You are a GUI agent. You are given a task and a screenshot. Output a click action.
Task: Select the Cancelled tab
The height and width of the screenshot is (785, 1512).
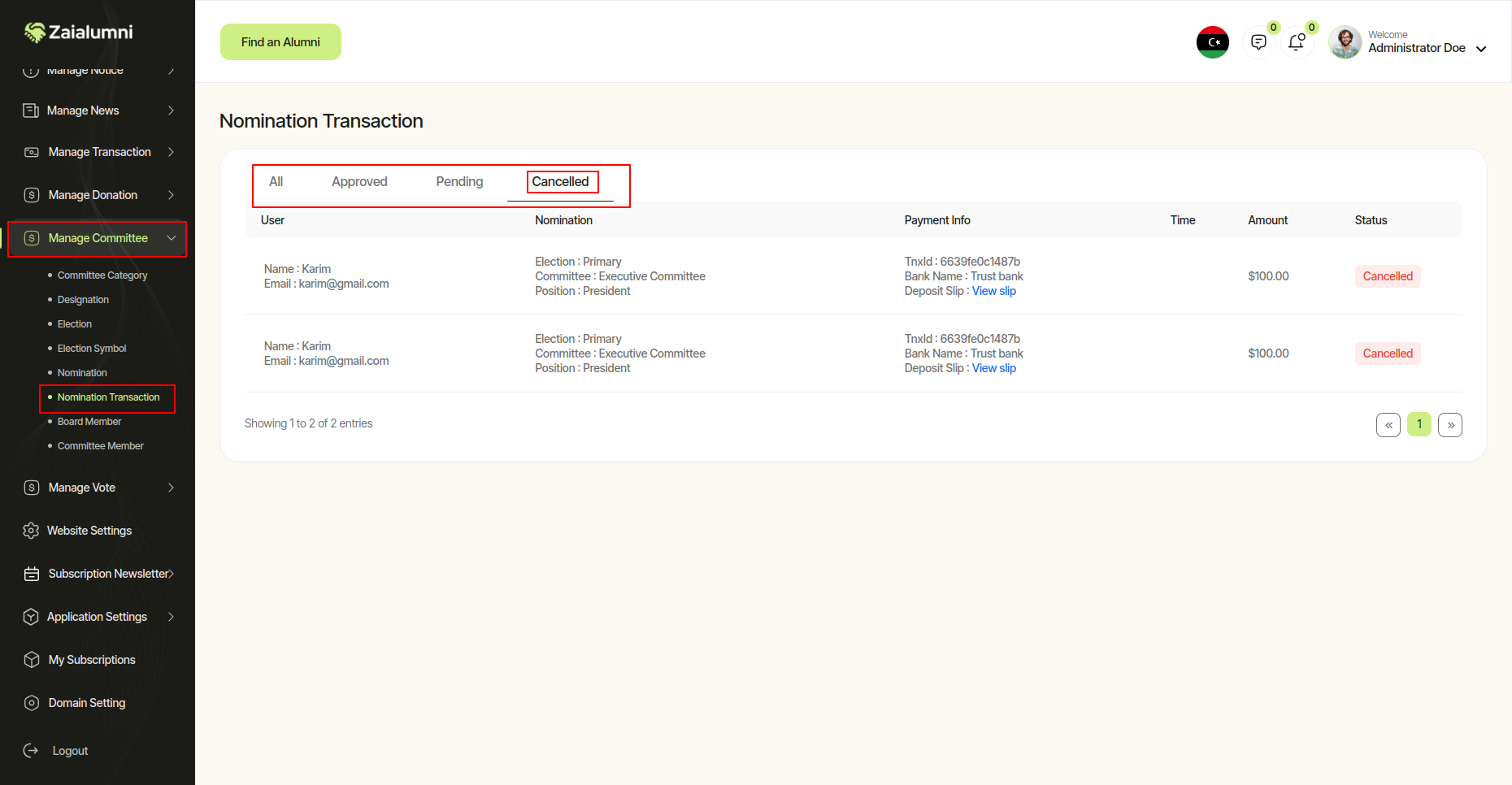560,182
